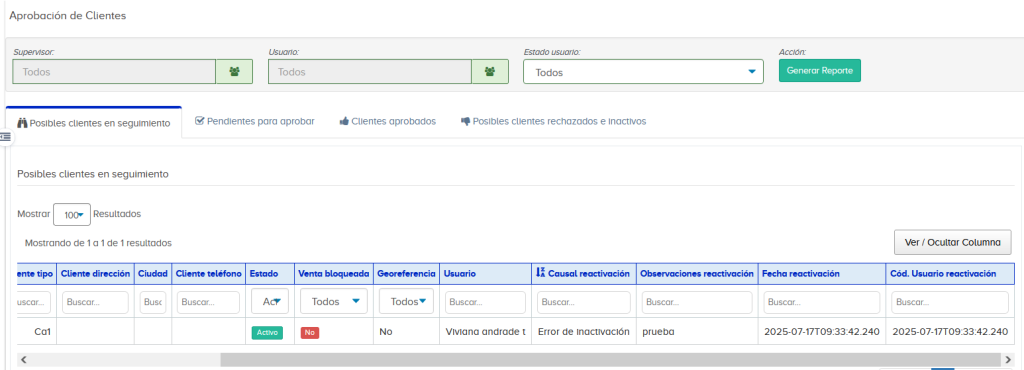Select Error de inactivación cell
The width and height of the screenshot is (1024, 370).
pos(584,331)
